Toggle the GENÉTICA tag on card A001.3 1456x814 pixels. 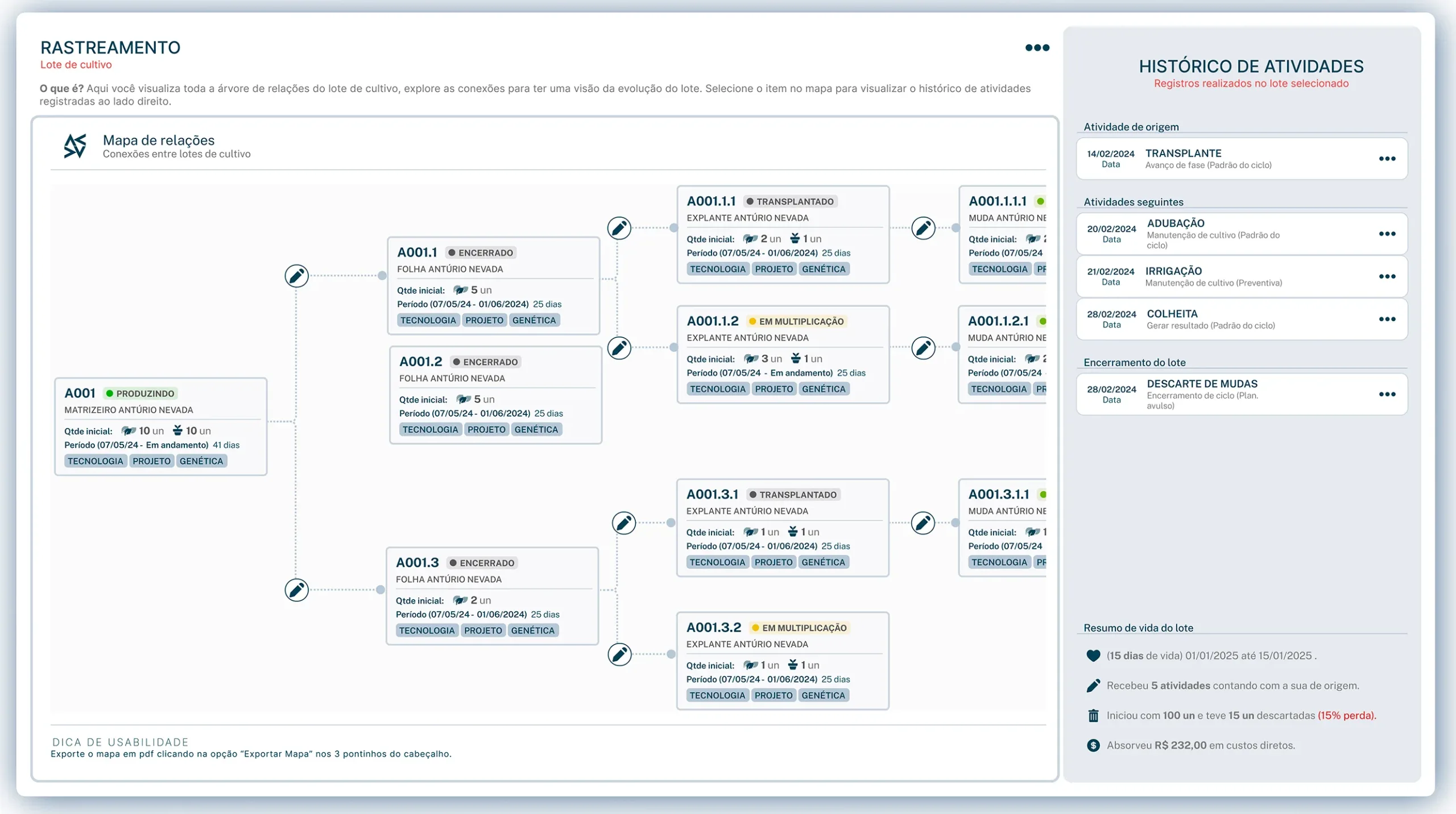533,630
